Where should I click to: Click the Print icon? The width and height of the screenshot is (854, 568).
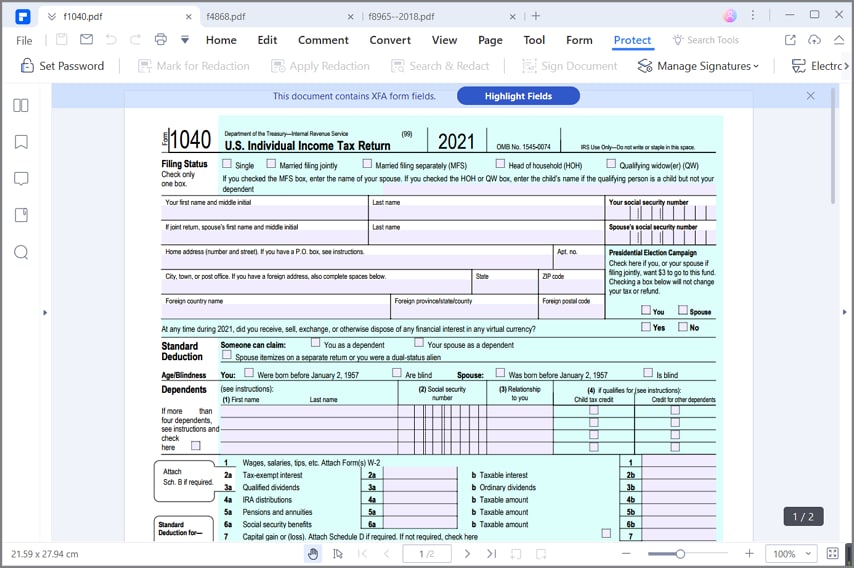pos(160,39)
